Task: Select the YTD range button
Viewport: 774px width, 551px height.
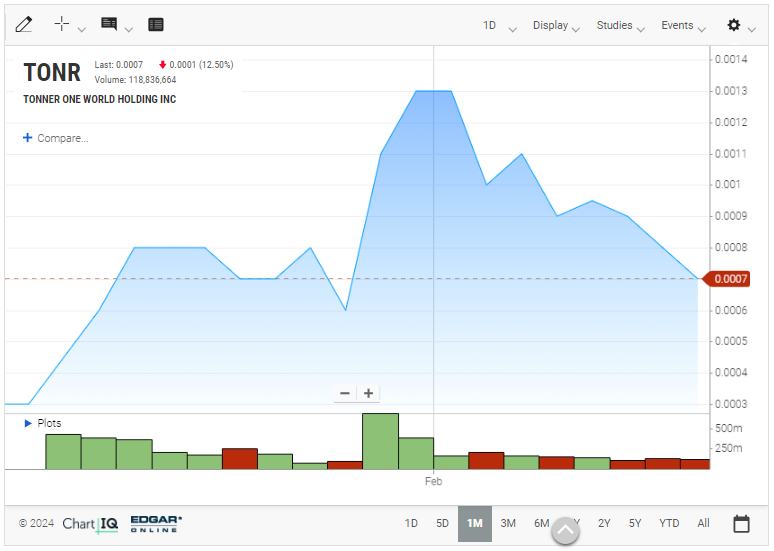Action: 669,523
